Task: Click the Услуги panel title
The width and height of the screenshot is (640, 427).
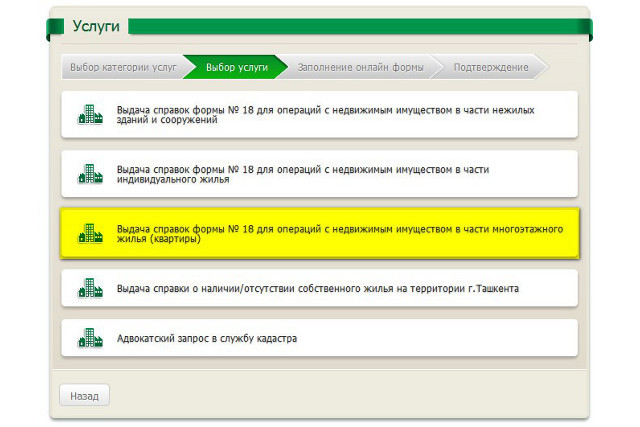Action: 95,26
